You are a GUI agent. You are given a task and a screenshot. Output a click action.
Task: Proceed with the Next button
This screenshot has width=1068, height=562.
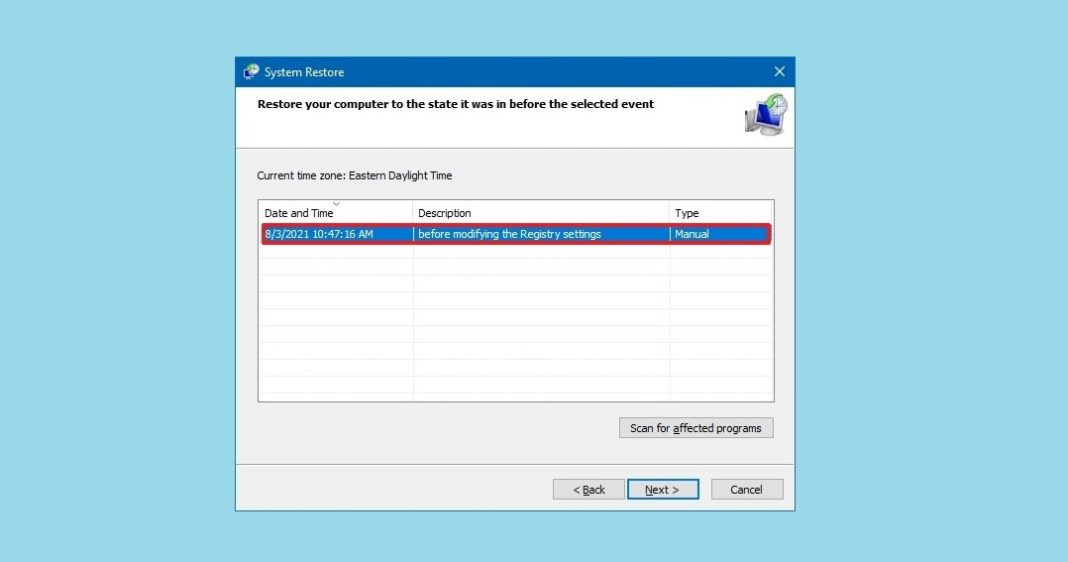[x=662, y=489]
